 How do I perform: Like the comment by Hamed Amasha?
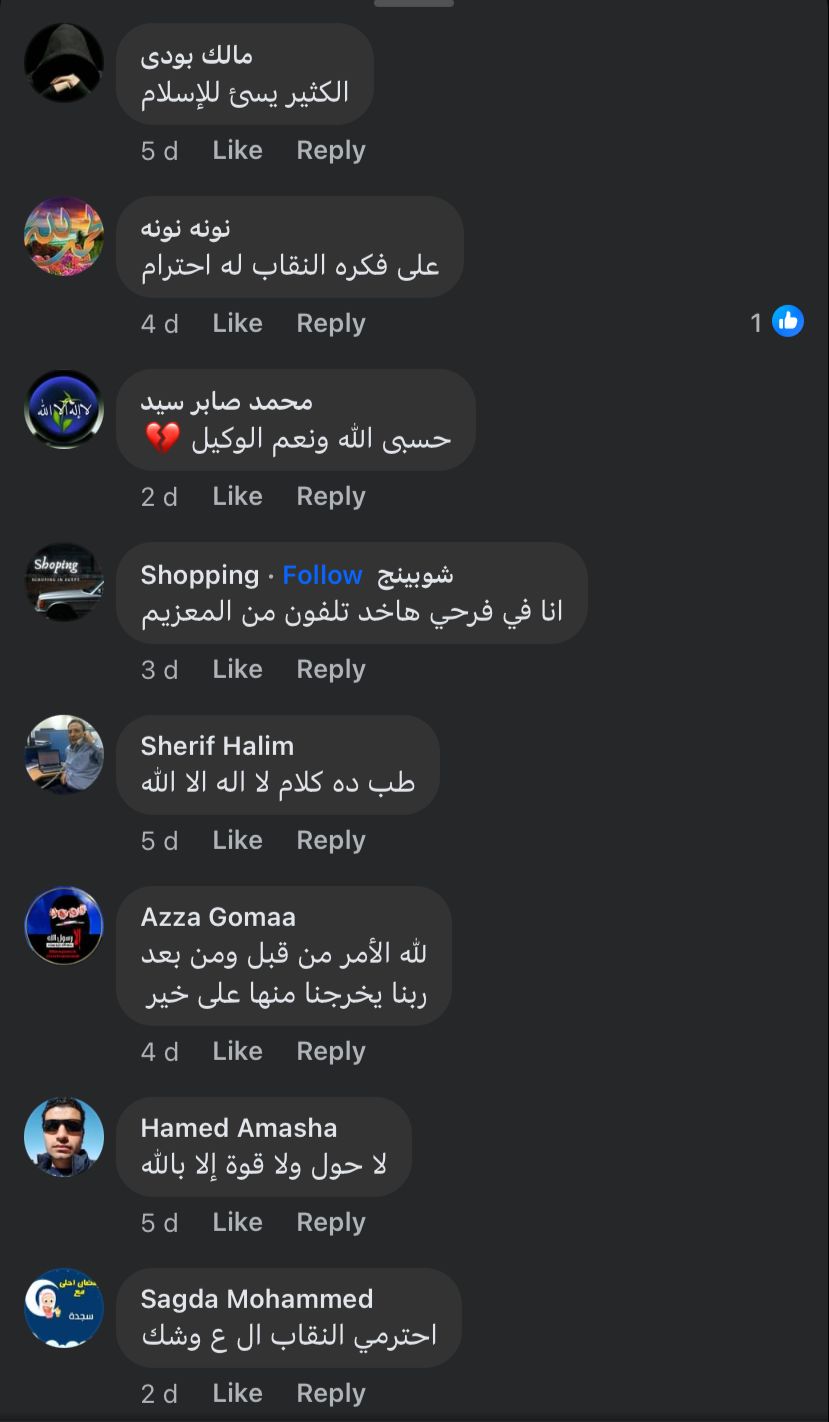(x=237, y=1223)
